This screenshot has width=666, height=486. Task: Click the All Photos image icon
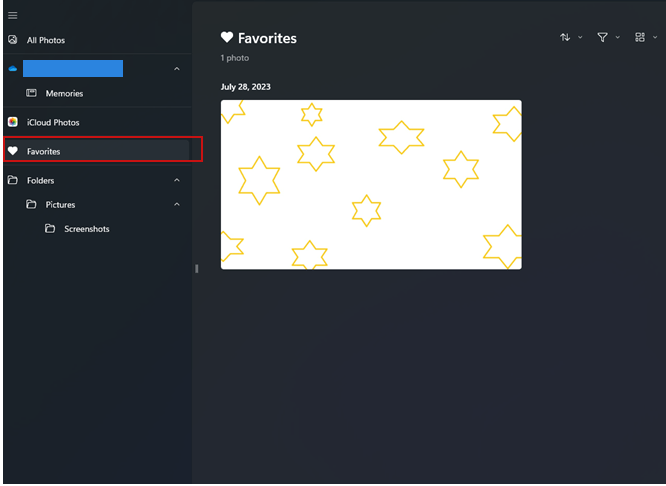13,40
